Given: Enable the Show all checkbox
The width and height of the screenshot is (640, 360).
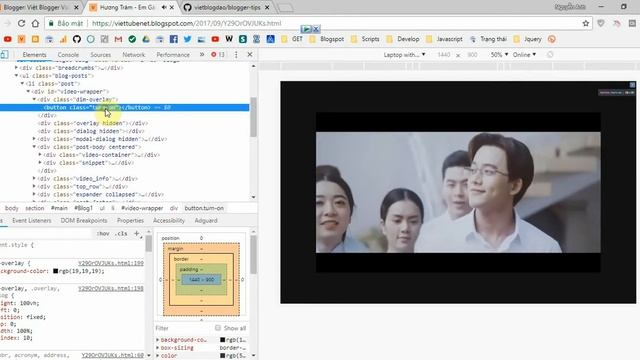Looking at the screenshot, I should click(x=218, y=328).
